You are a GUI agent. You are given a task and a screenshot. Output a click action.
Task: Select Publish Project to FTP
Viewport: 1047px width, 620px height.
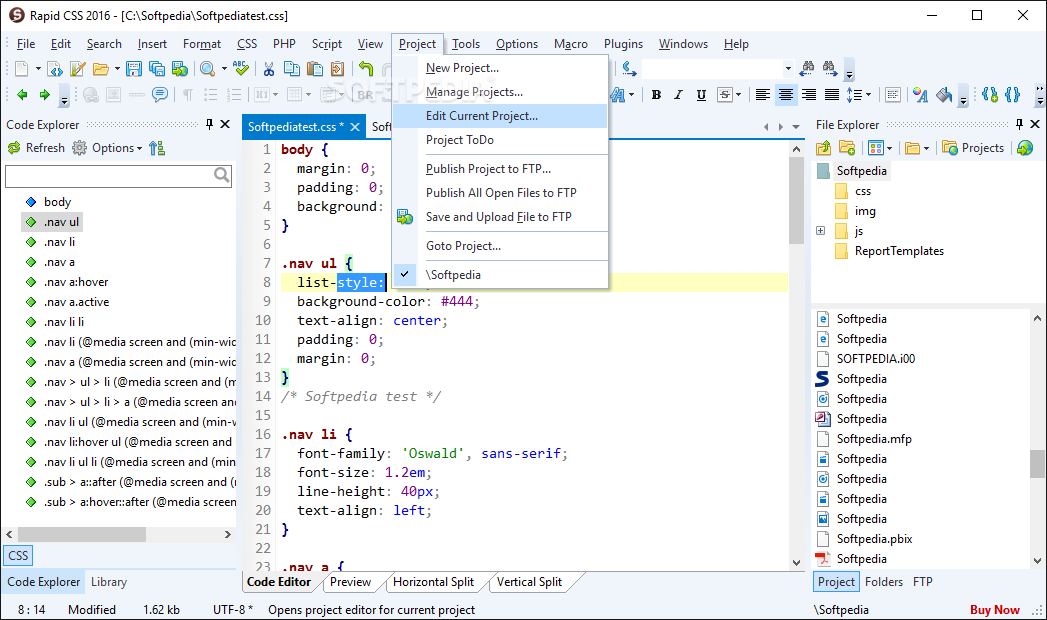coord(500,169)
